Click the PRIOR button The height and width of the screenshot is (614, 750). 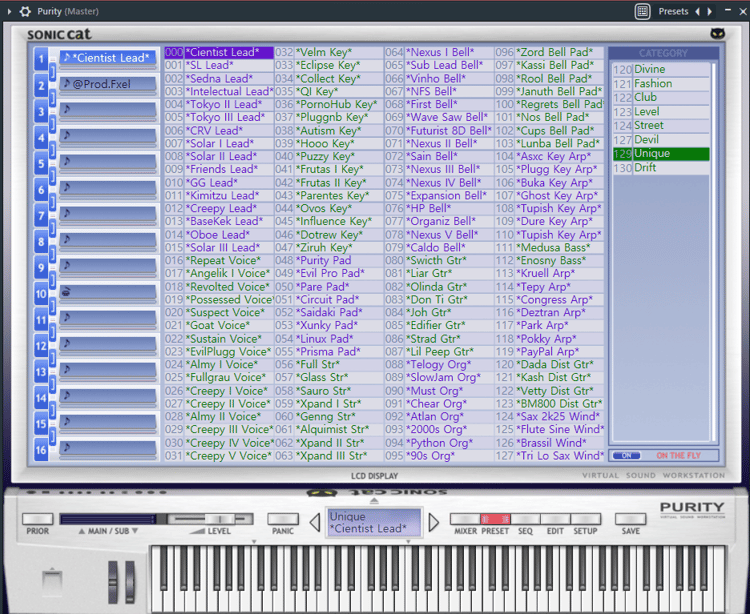tap(37, 519)
